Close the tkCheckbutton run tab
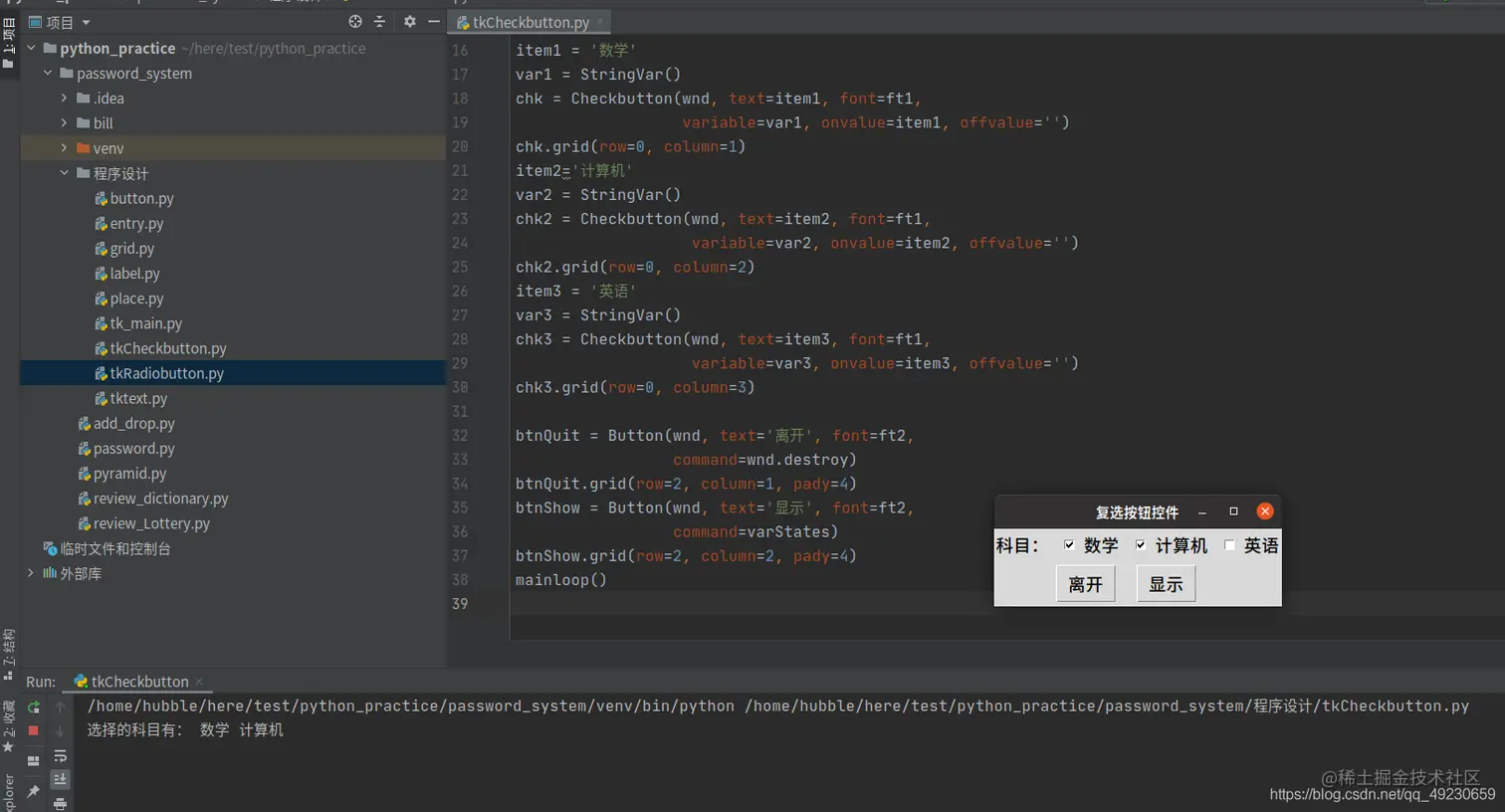Viewport: 1505px width, 812px height. pyautogui.click(x=199, y=681)
